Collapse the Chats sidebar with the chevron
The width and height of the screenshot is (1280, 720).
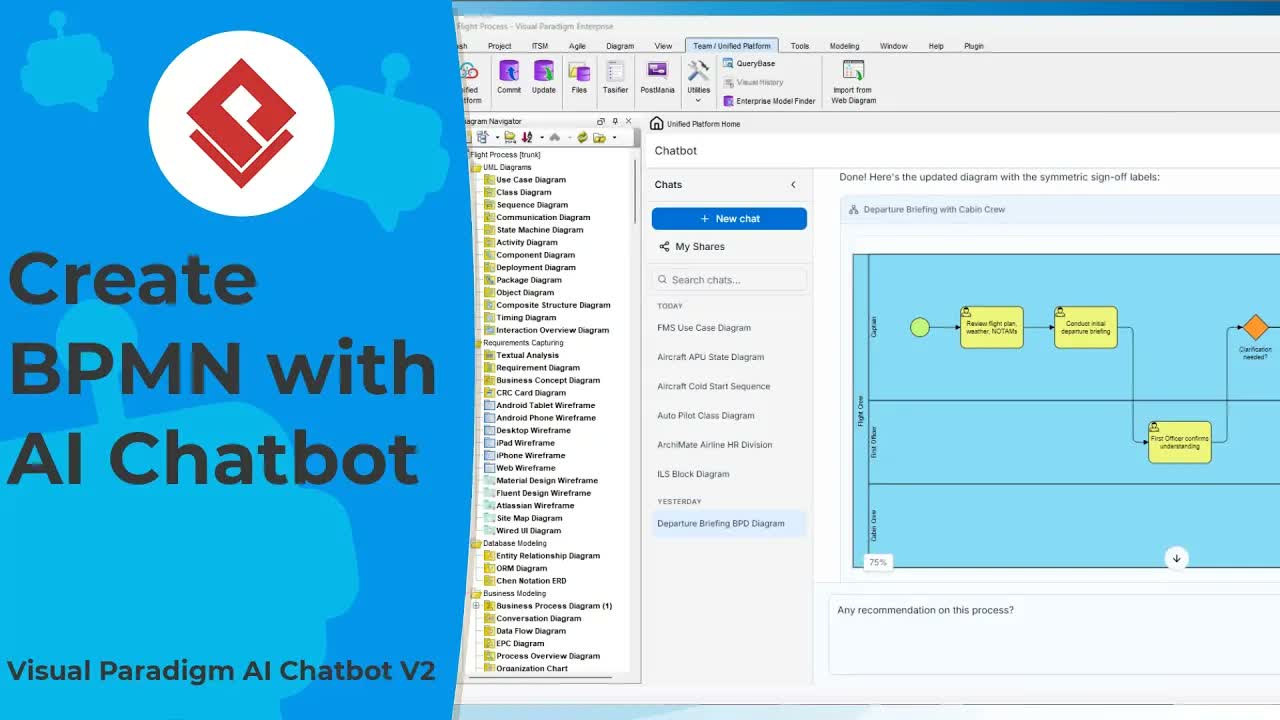pos(794,185)
